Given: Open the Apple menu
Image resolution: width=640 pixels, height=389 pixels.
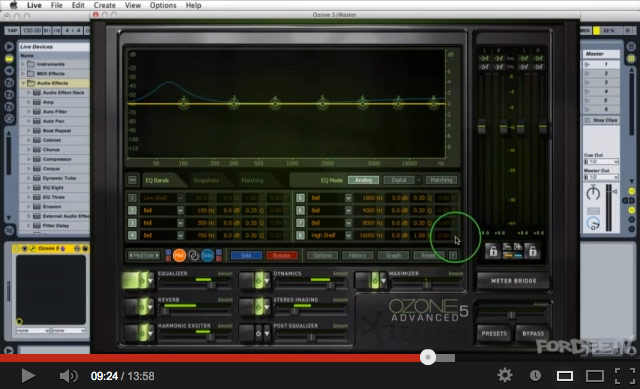Looking at the screenshot, I should tap(13, 5).
